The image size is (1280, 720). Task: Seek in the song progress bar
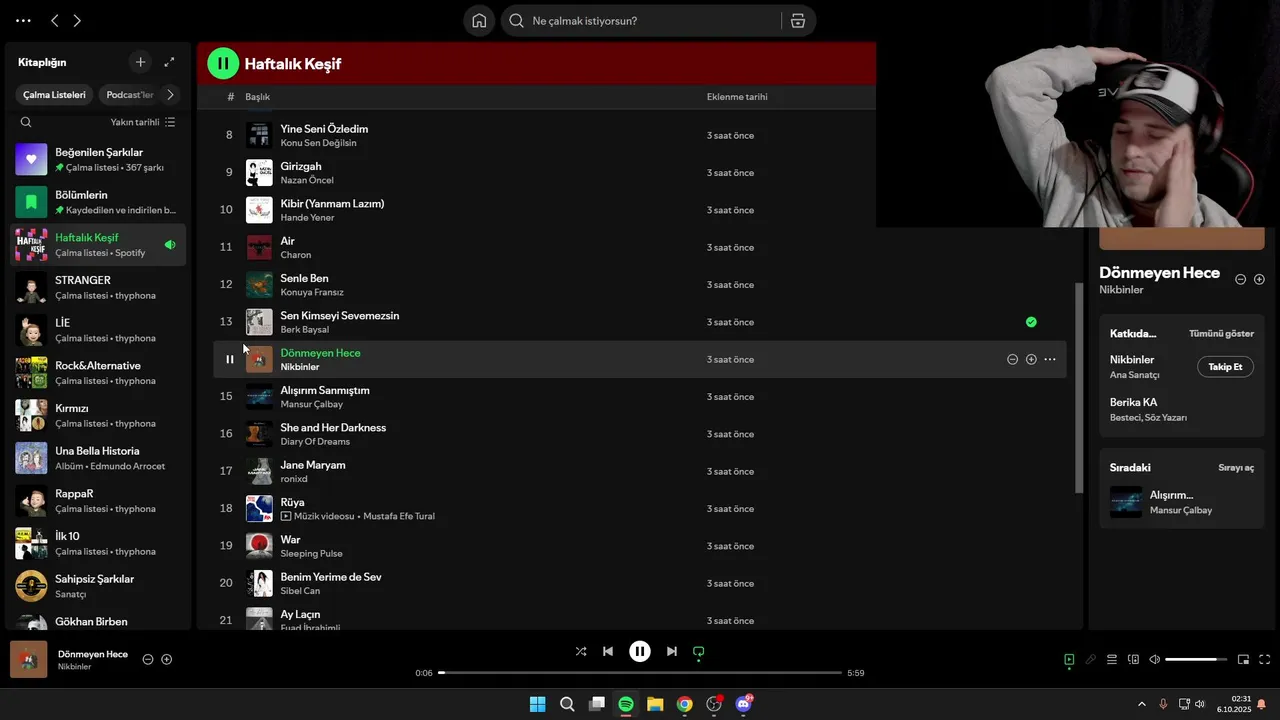[x=640, y=673]
